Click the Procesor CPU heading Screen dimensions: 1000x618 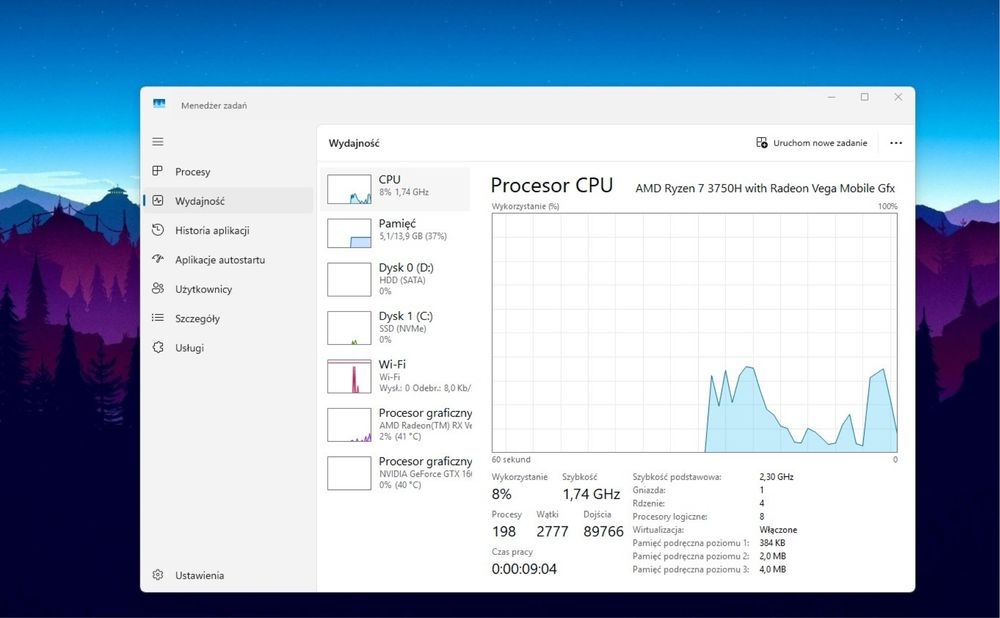click(552, 185)
